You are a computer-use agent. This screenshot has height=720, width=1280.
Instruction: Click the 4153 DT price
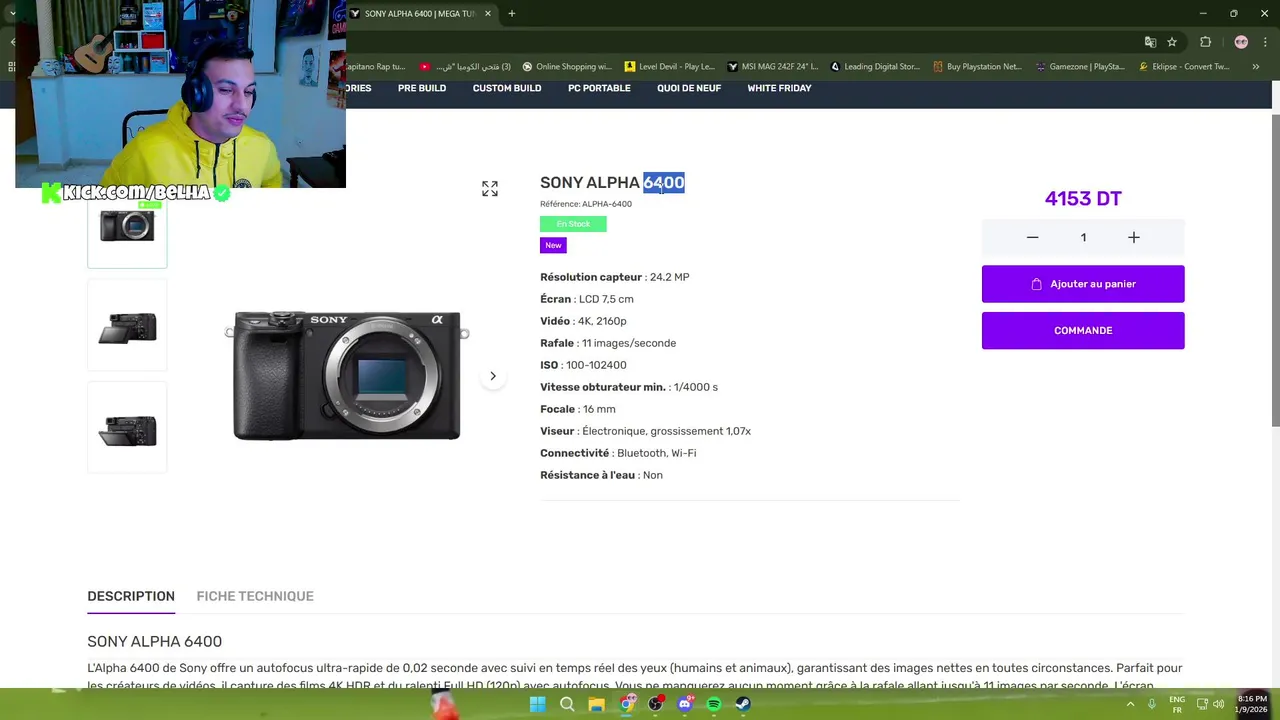pyautogui.click(x=1083, y=198)
